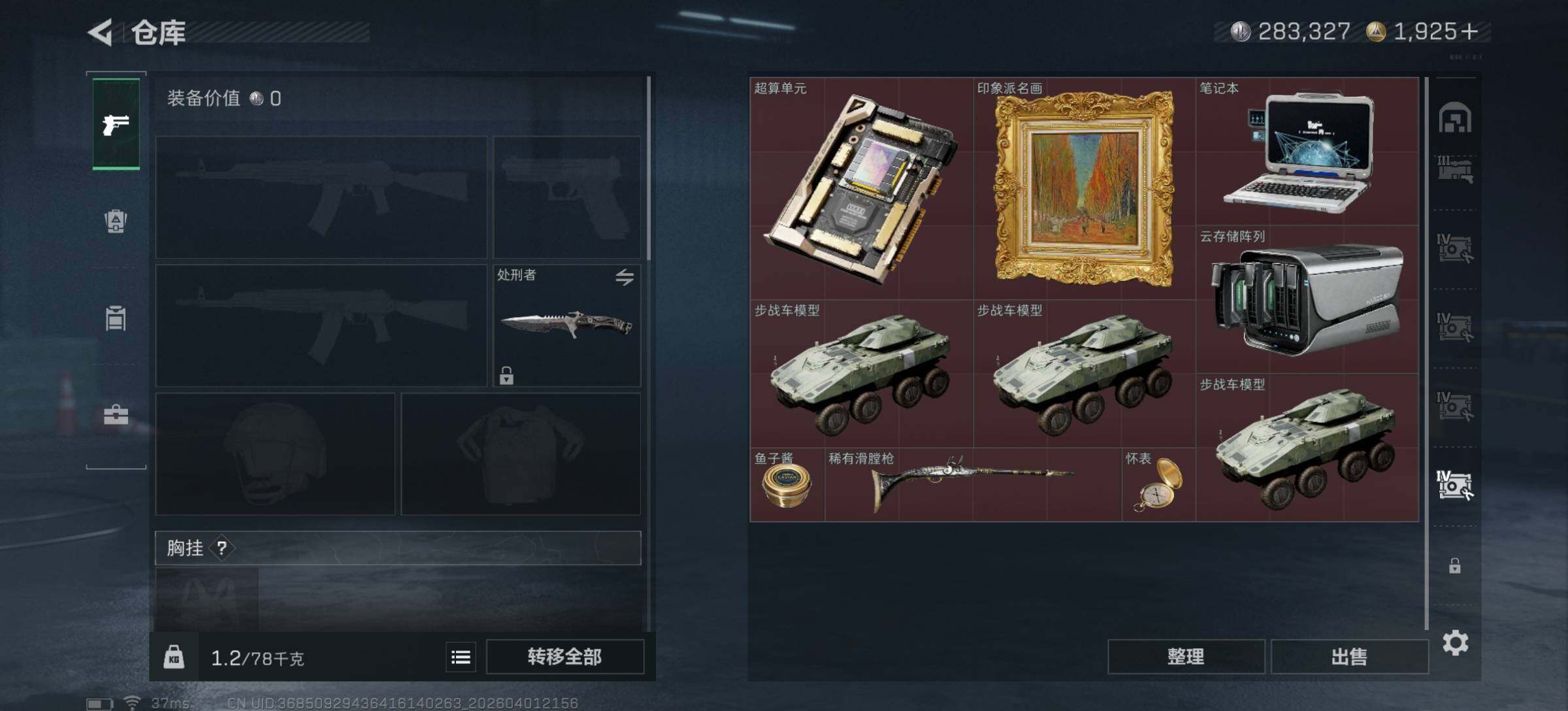Viewport: 1568px width, 711px height.
Task: Select the main warehouse house icon
Action: coord(1455,118)
